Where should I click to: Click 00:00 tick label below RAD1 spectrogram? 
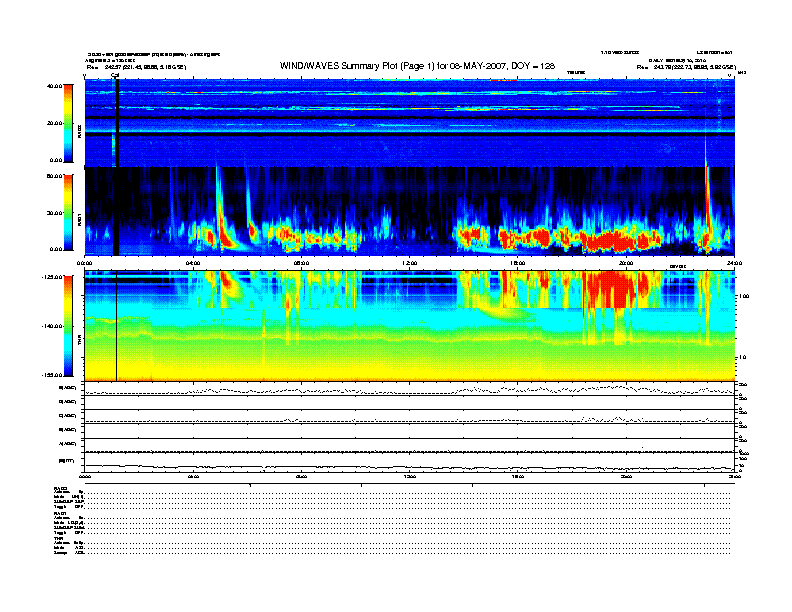(x=84, y=263)
